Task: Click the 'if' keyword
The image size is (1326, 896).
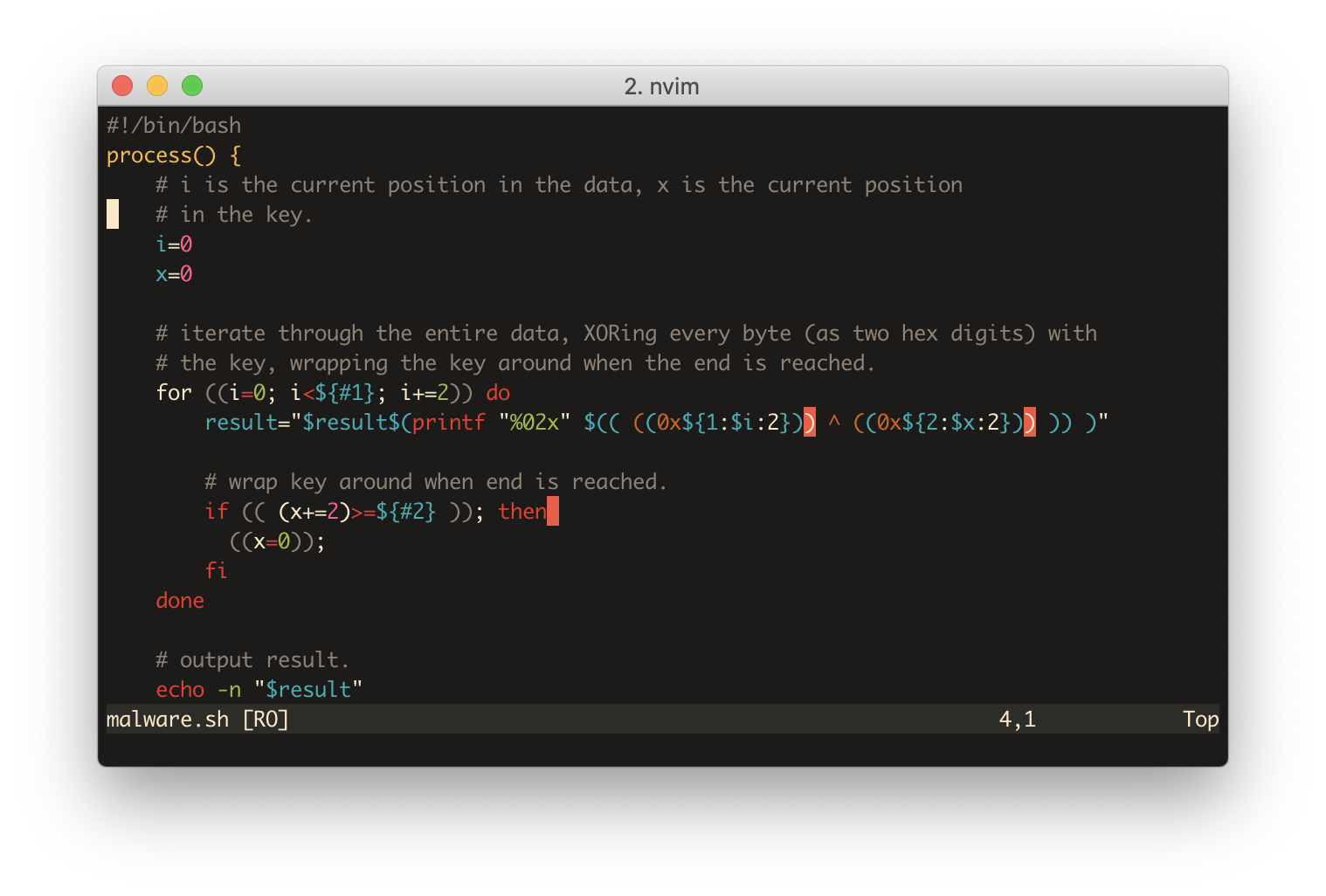Action: (217, 512)
